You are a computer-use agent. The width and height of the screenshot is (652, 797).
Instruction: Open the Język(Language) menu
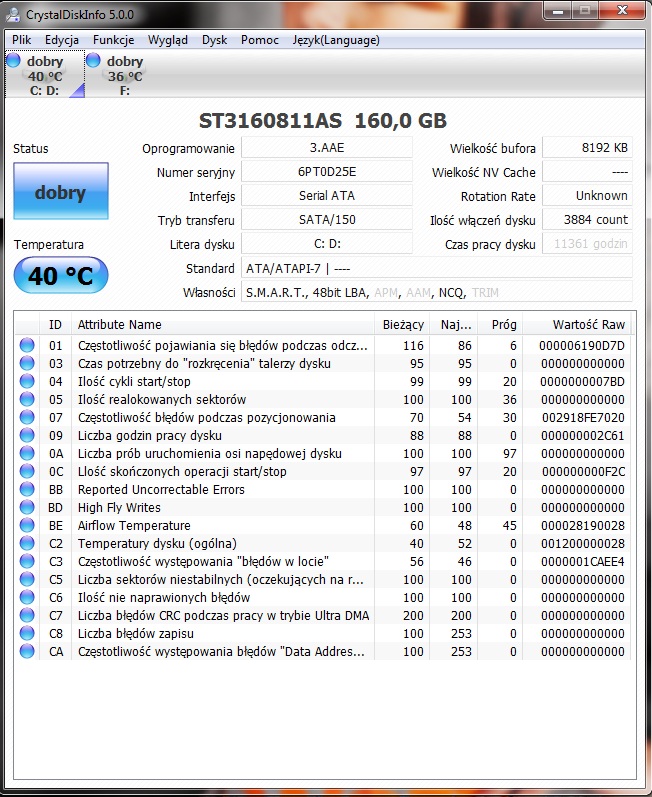[x=336, y=40]
